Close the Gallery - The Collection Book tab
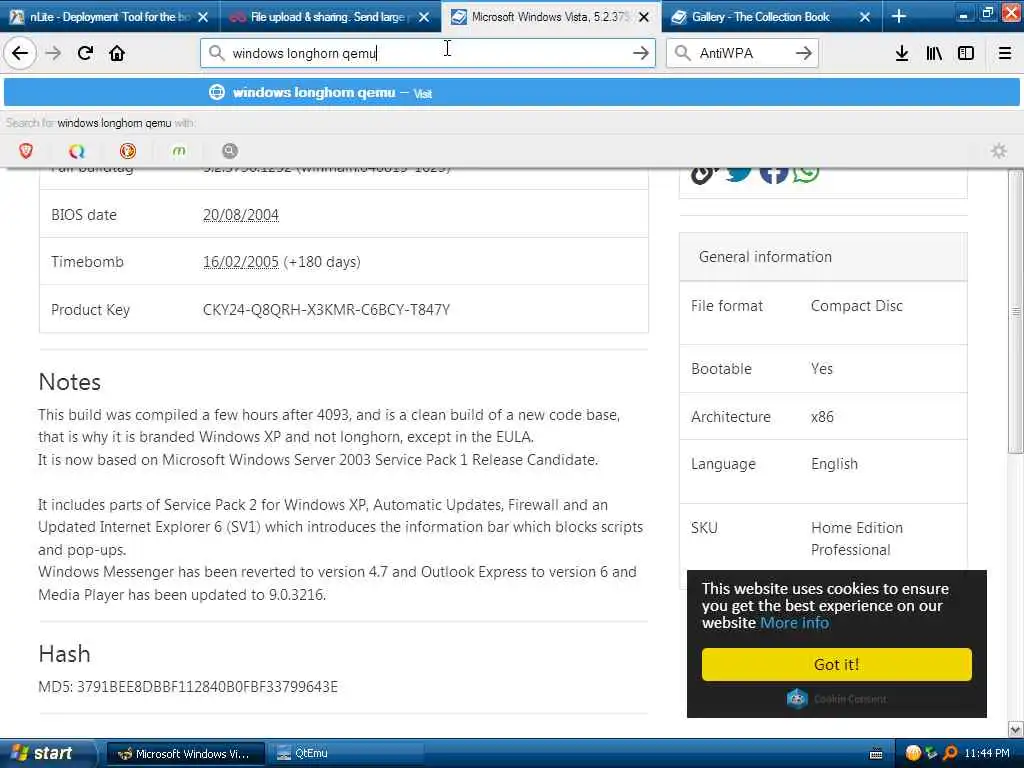Screen dimensions: 1024x768 (865, 17)
